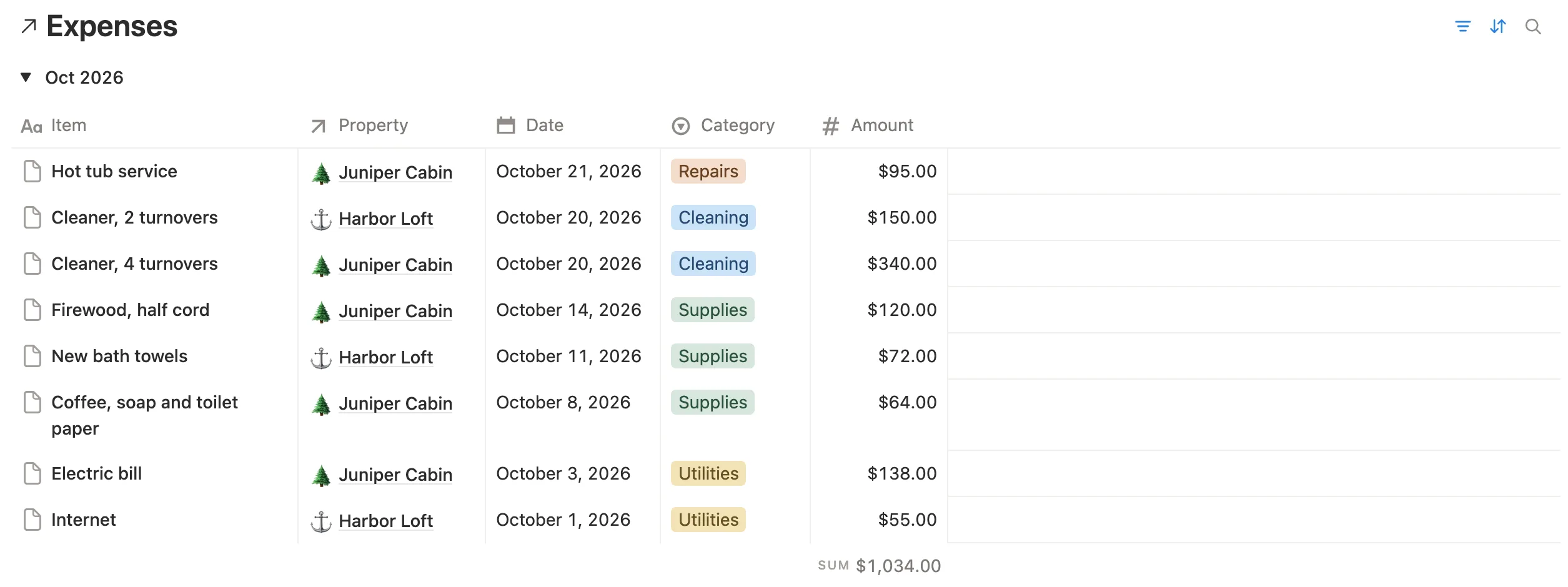
Task: Open Harbor Loft link in Cleaner, 2 turnovers row
Action: [x=386, y=219]
